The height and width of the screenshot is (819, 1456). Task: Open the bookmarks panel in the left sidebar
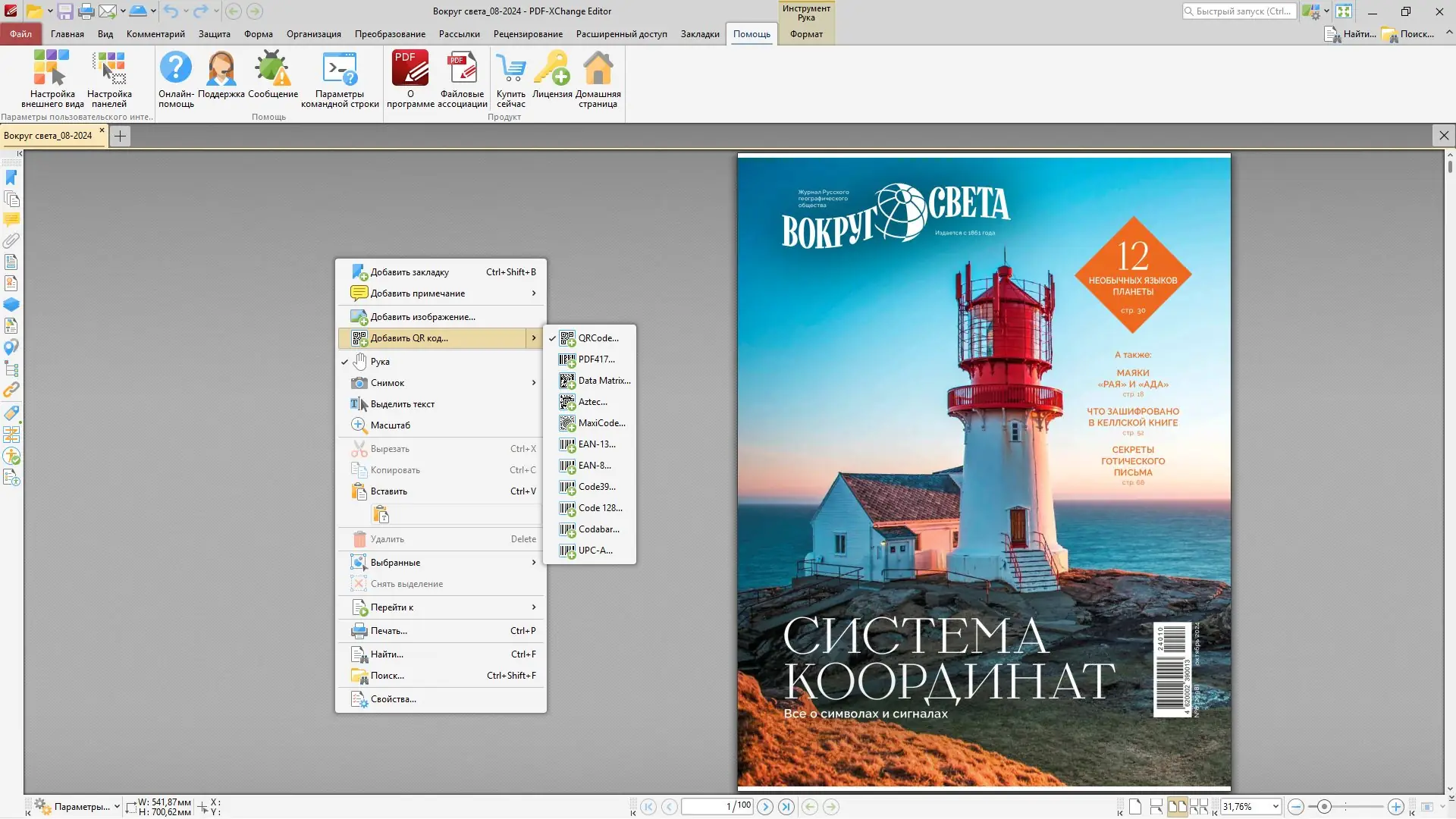11,177
